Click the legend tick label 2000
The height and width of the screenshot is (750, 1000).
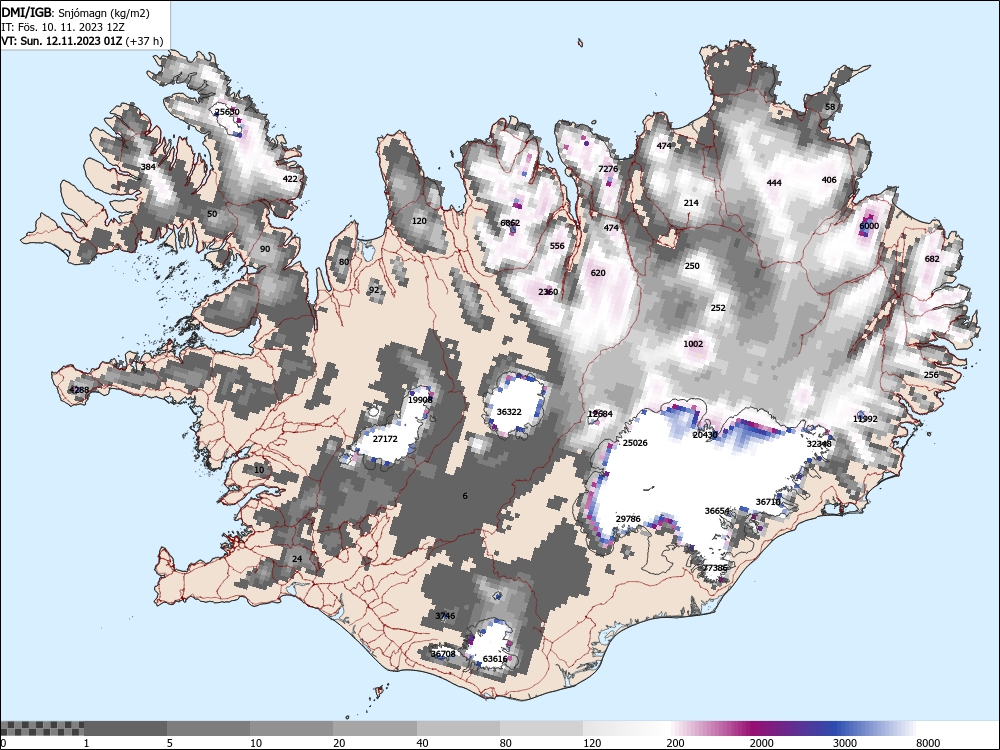coord(761,743)
